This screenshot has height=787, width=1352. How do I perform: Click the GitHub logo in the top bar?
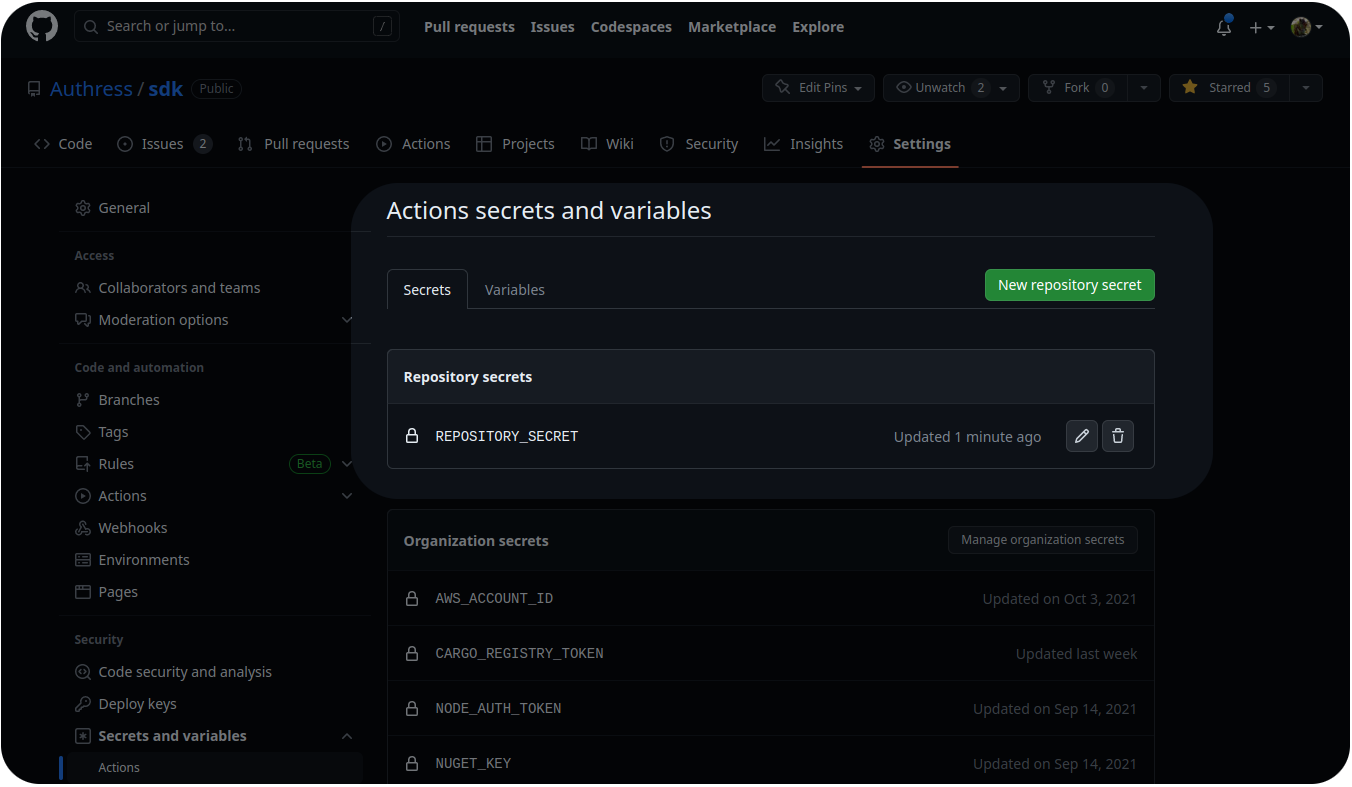point(41,27)
